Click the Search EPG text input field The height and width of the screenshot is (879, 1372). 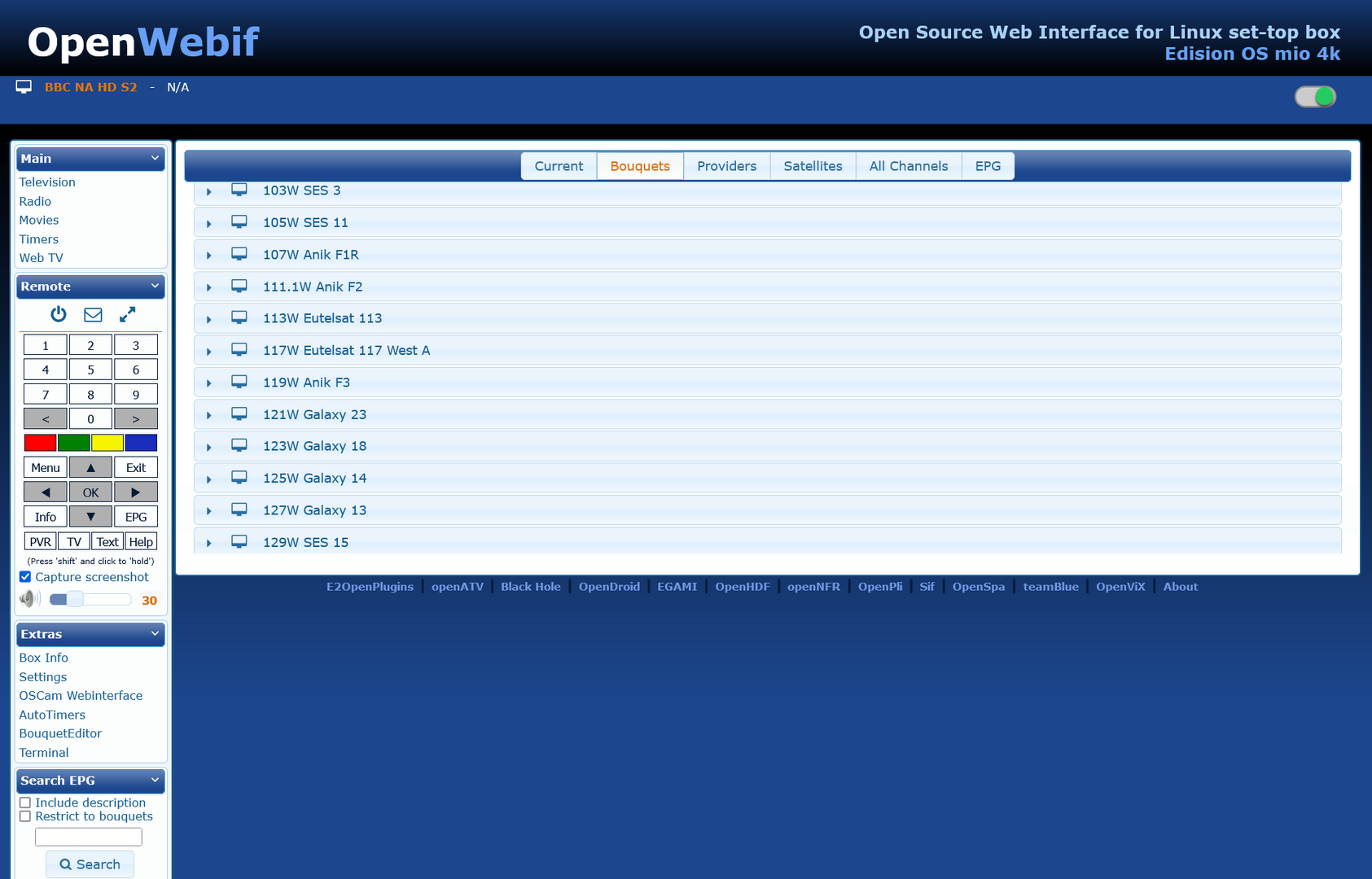89,837
